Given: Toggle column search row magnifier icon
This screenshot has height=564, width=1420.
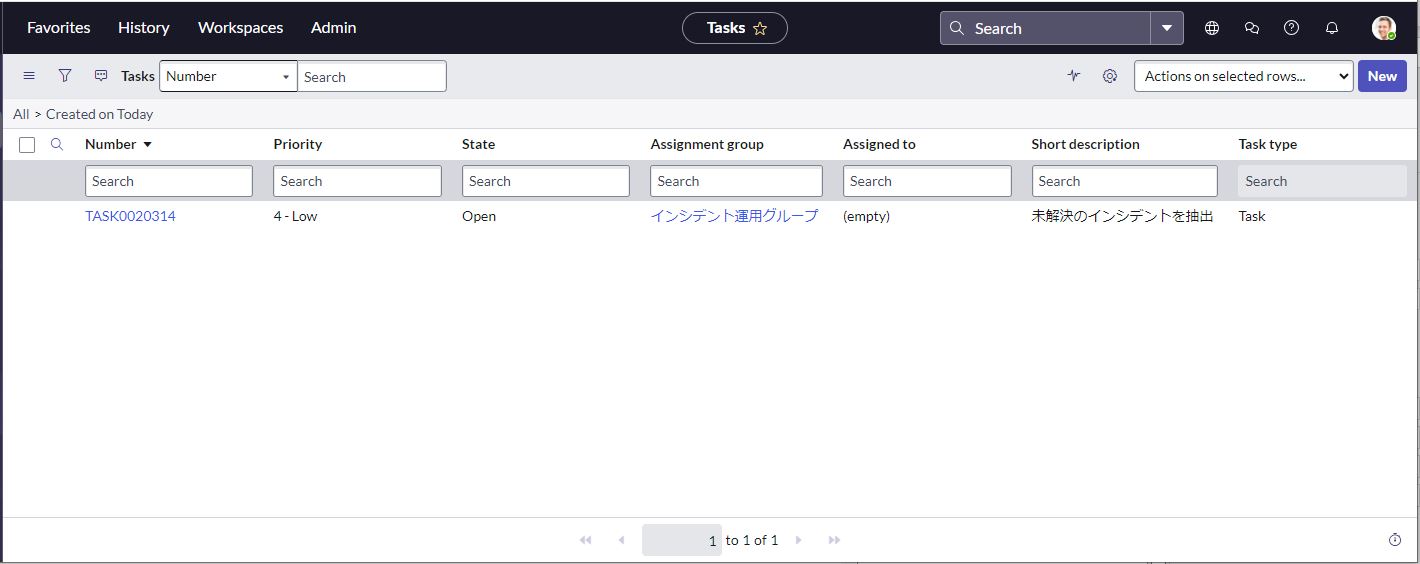Looking at the screenshot, I should [57, 144].
